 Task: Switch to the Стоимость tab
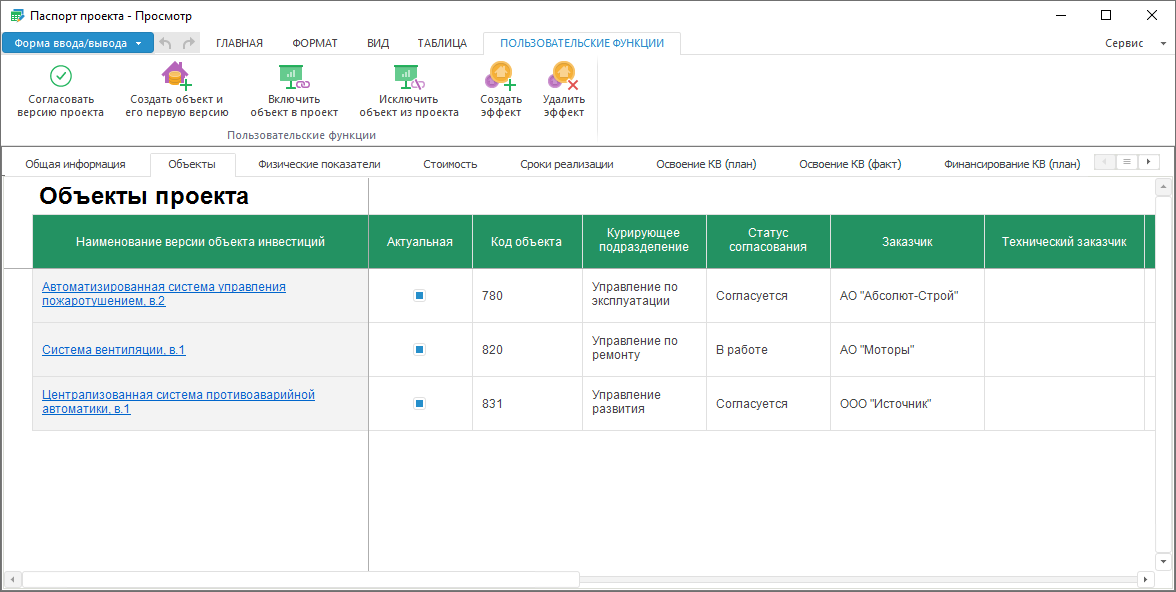click(450, 165)
